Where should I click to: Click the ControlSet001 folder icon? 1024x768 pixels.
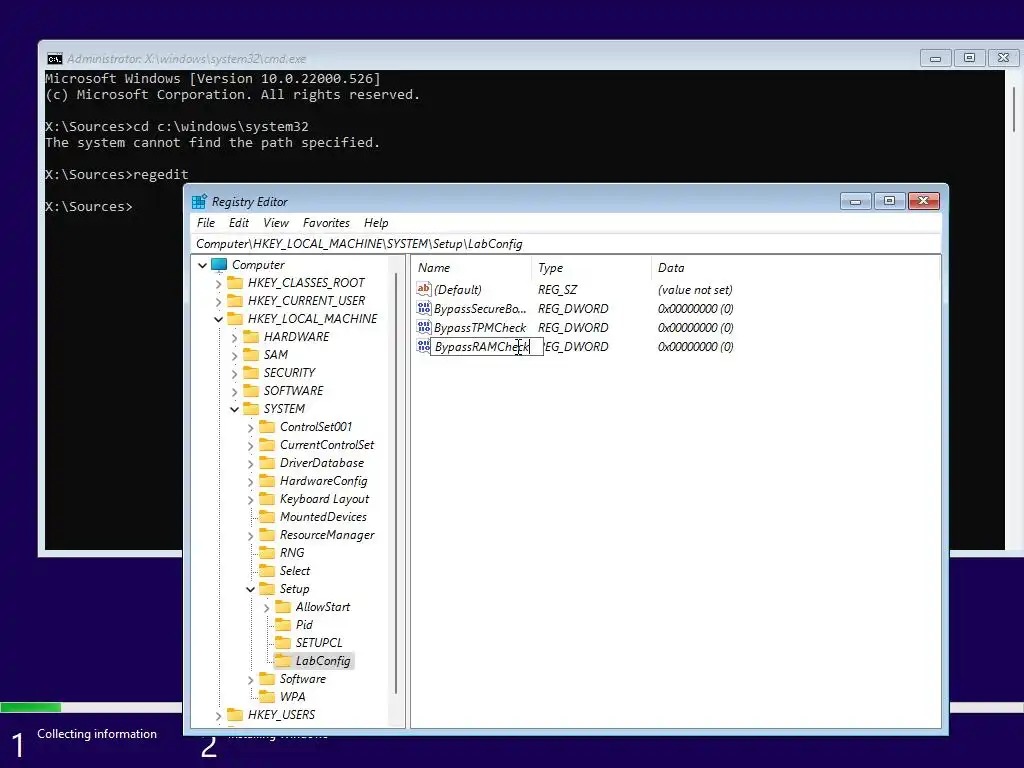[x=267, y=426]
